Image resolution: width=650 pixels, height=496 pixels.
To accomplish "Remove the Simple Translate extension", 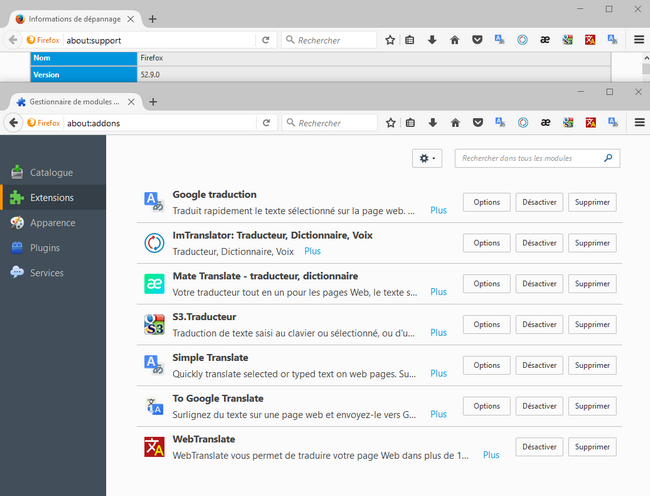I will (x=592, y=365).
